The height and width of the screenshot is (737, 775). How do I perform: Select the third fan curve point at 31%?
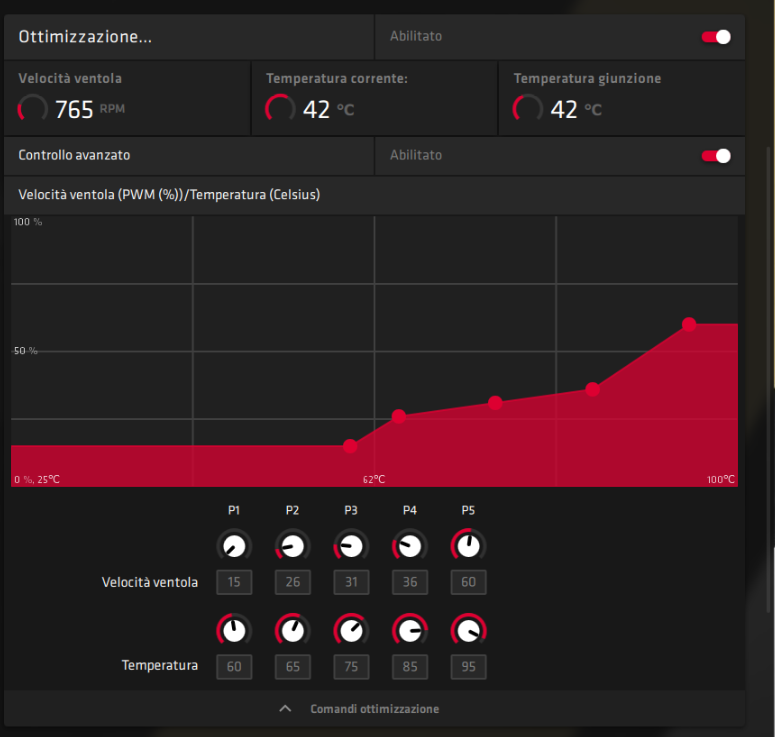coord(495,403)
